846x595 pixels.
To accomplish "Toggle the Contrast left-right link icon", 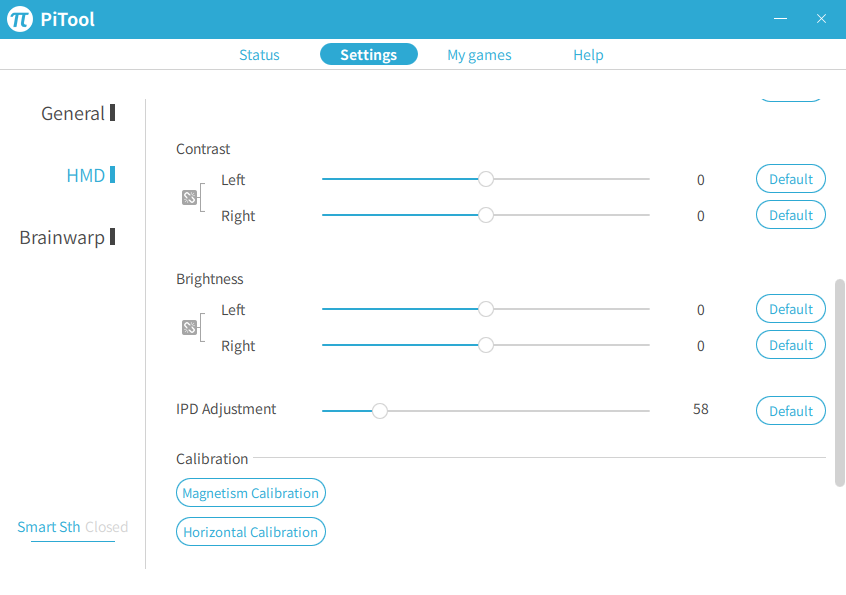I will click(x=189, y=198).
